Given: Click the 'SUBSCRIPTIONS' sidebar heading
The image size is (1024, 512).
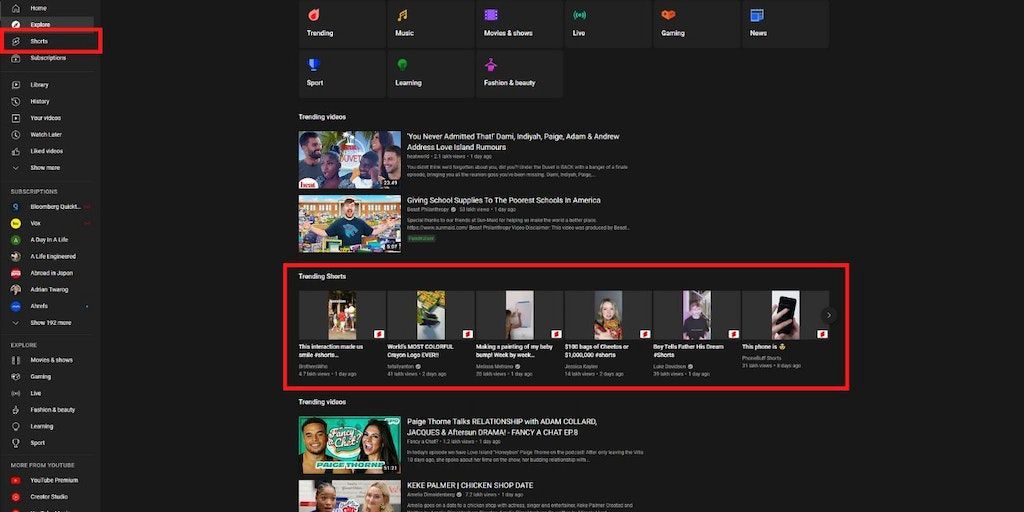Looking at the screenshot, I should coord(34,191).
